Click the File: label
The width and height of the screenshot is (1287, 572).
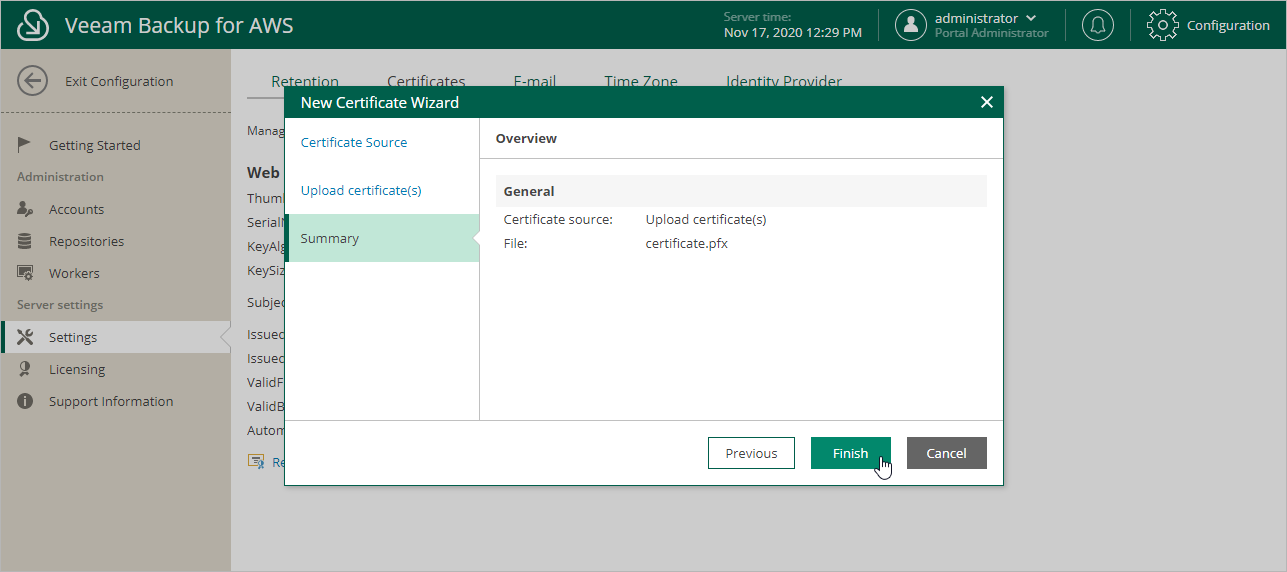tap(515, 243)
